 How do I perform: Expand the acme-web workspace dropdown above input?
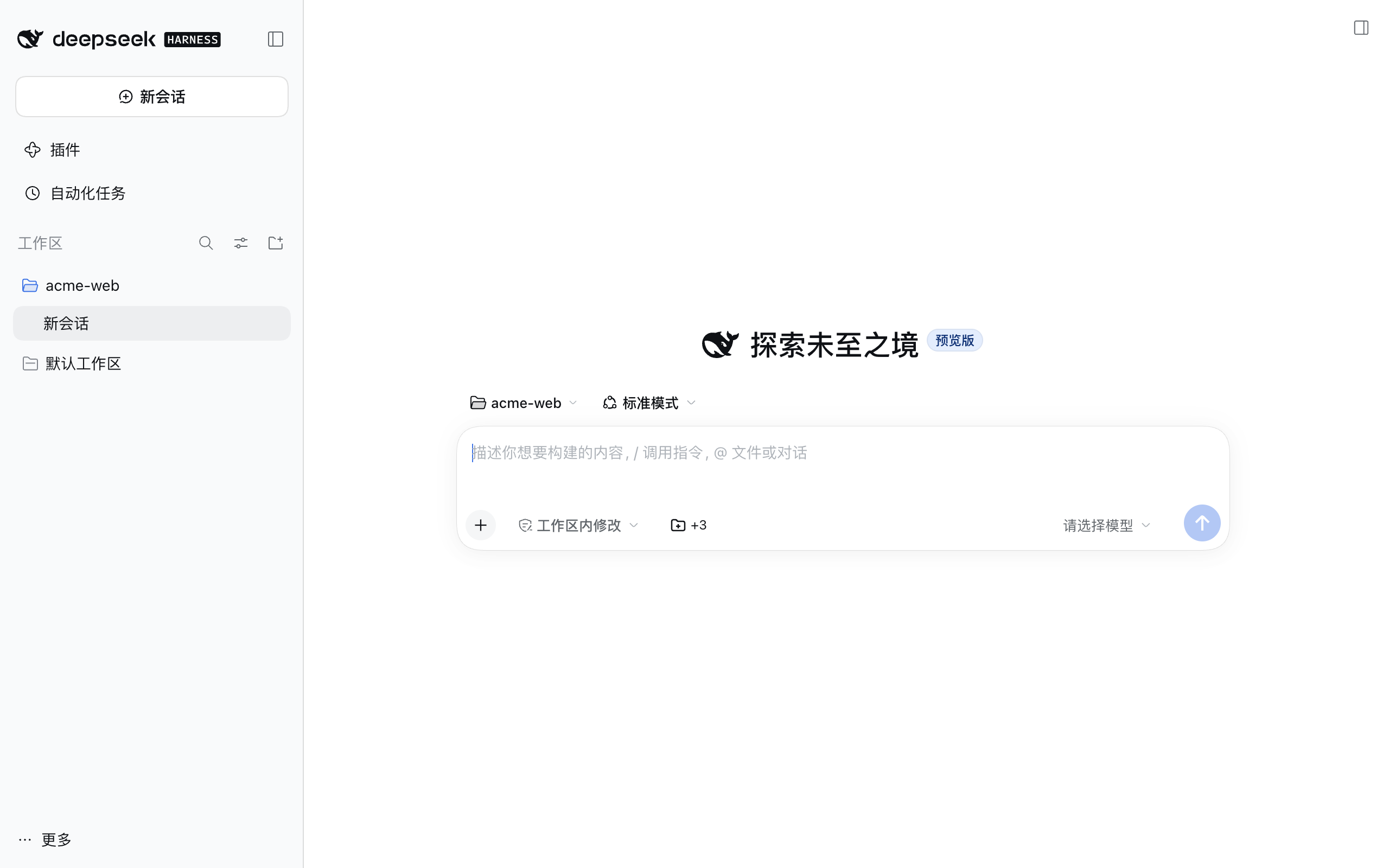(524, 403)
